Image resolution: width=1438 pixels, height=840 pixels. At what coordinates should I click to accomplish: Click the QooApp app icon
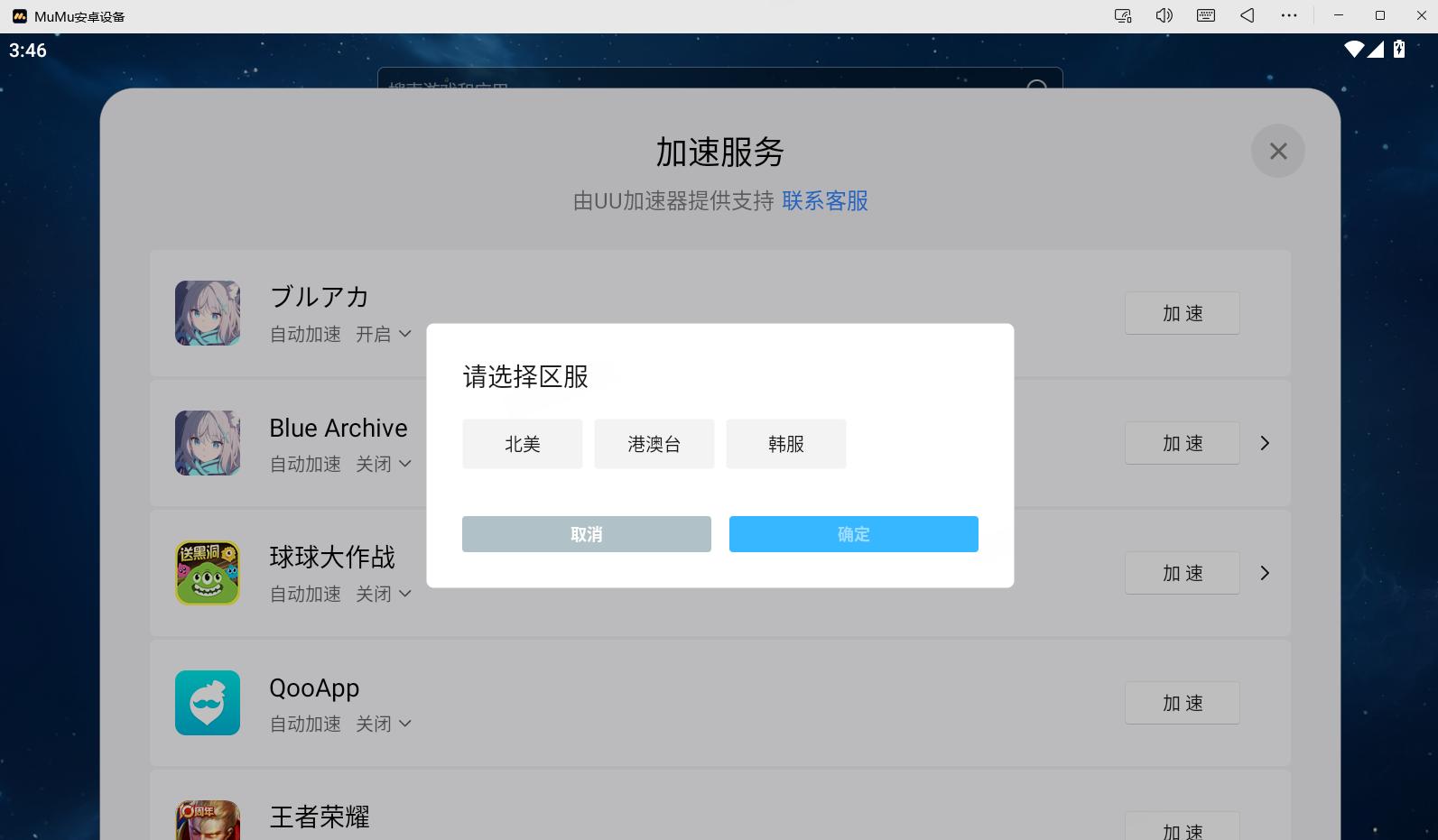pyautogui.click(x=208, y=703)
